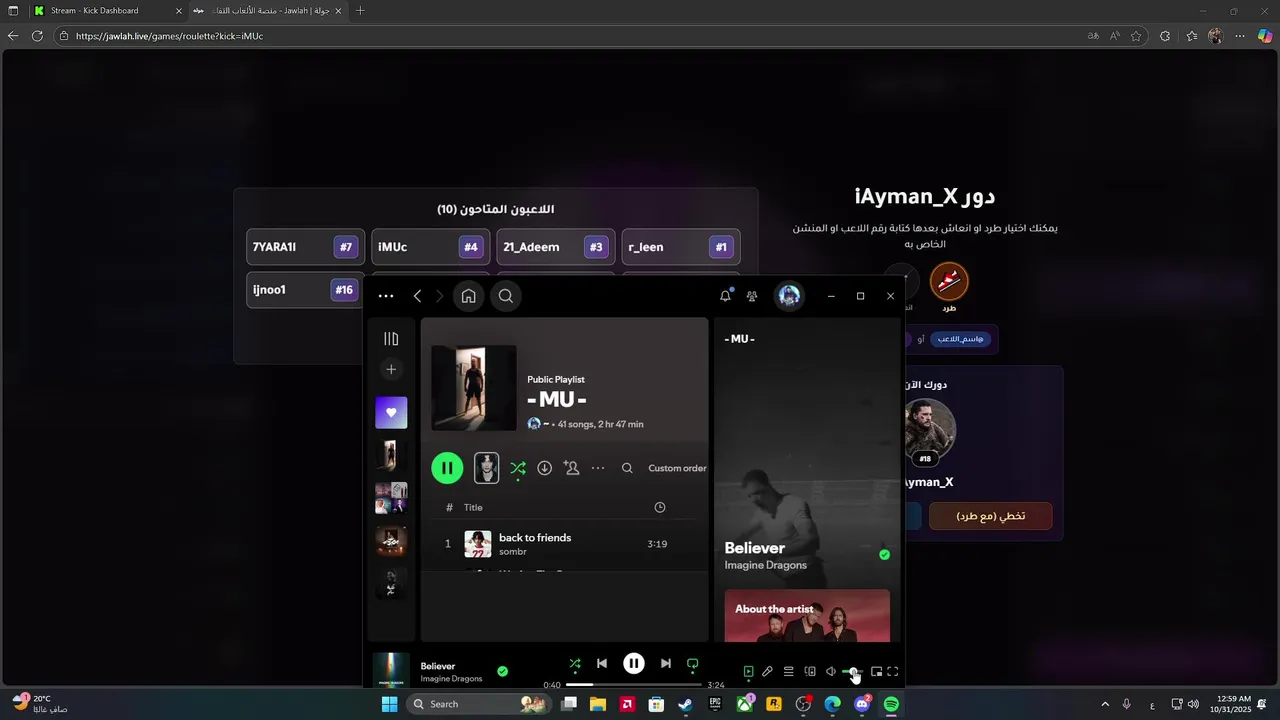This screenshot has height=720, width=1280.
Task: Open Copilot in Edge toolbar
Action: pyautogui.click(x=1265, y=36)
